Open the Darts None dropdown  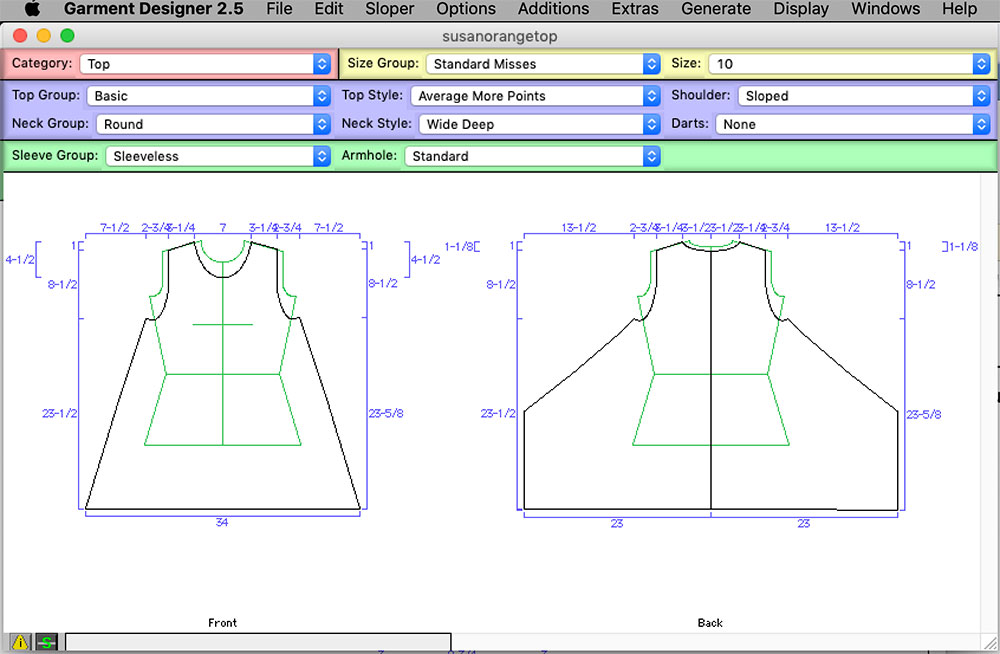pyautogui.click(x=853, y=124)
